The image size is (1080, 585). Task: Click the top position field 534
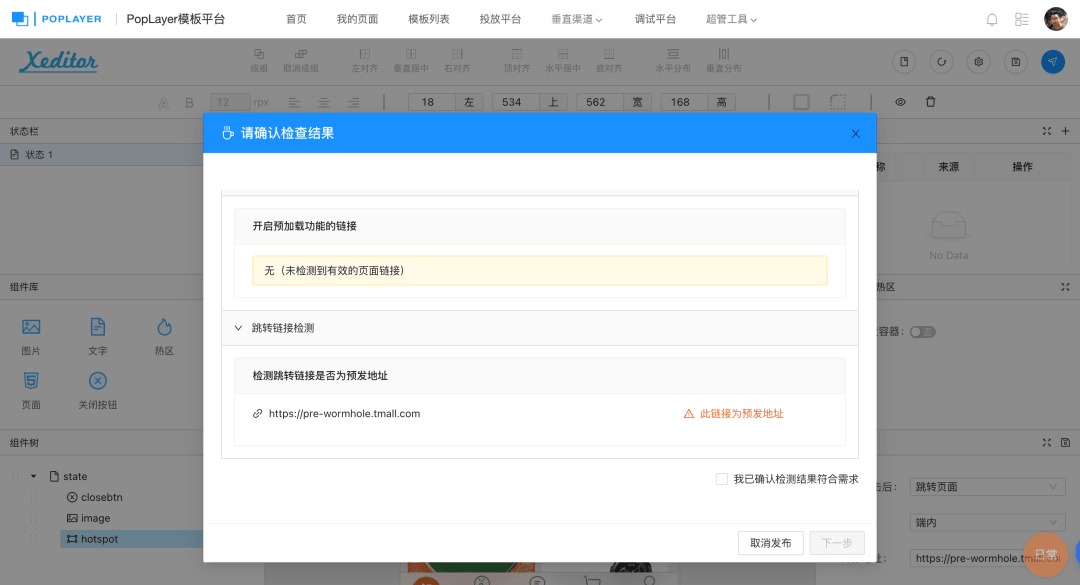pos(516,102)
